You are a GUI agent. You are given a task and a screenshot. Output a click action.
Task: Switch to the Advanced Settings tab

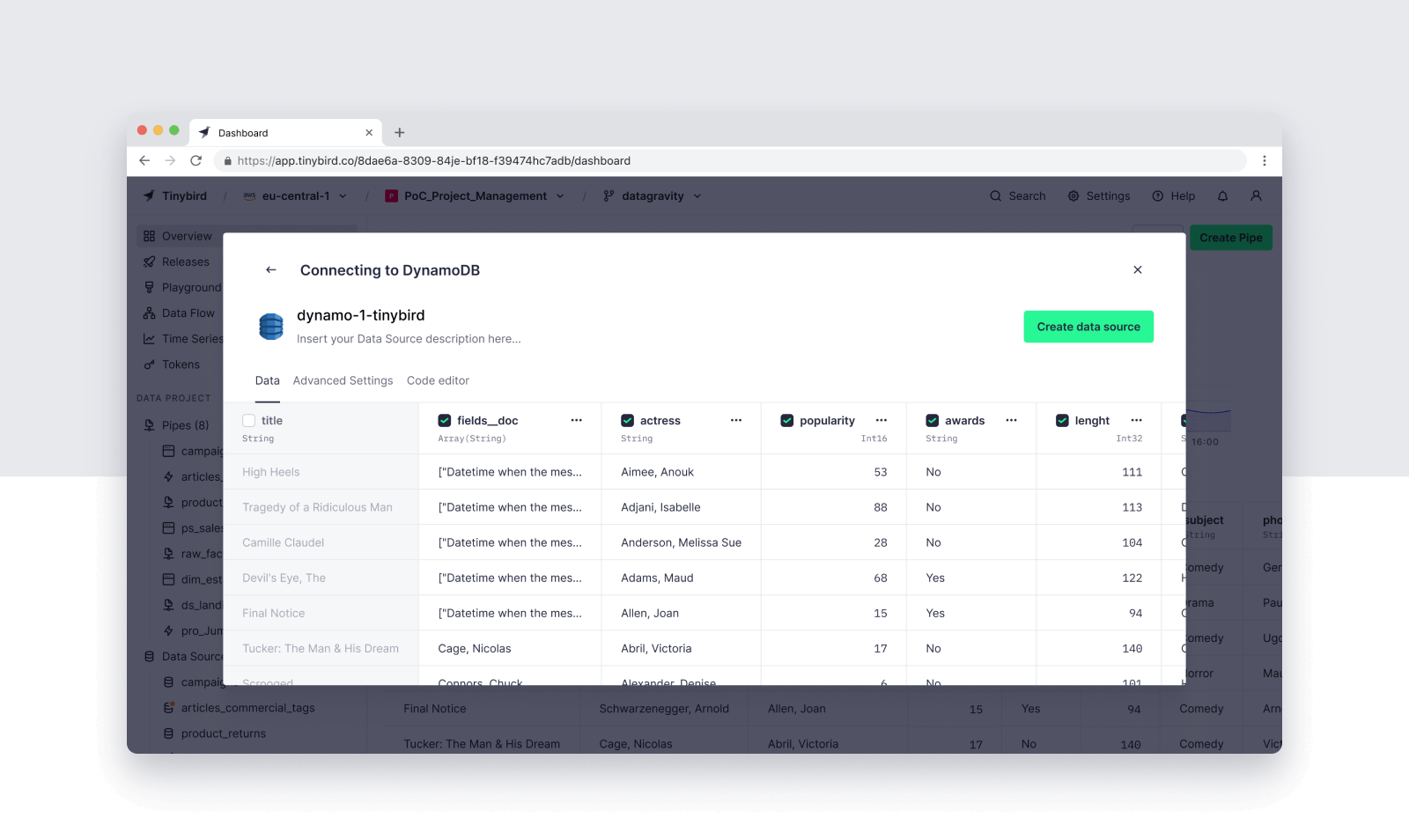click(x=343, y=381)
